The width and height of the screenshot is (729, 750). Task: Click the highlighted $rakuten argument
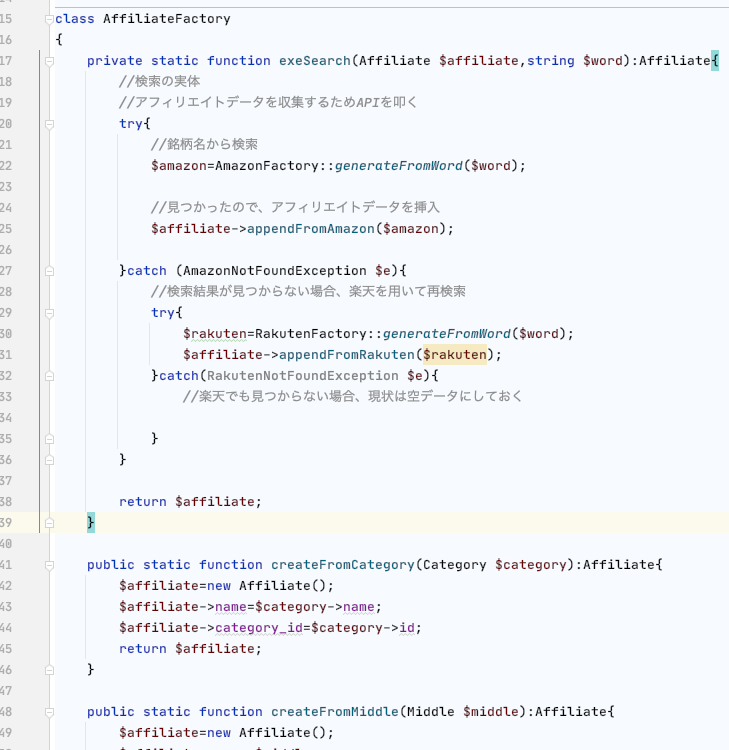coord(454,355)
